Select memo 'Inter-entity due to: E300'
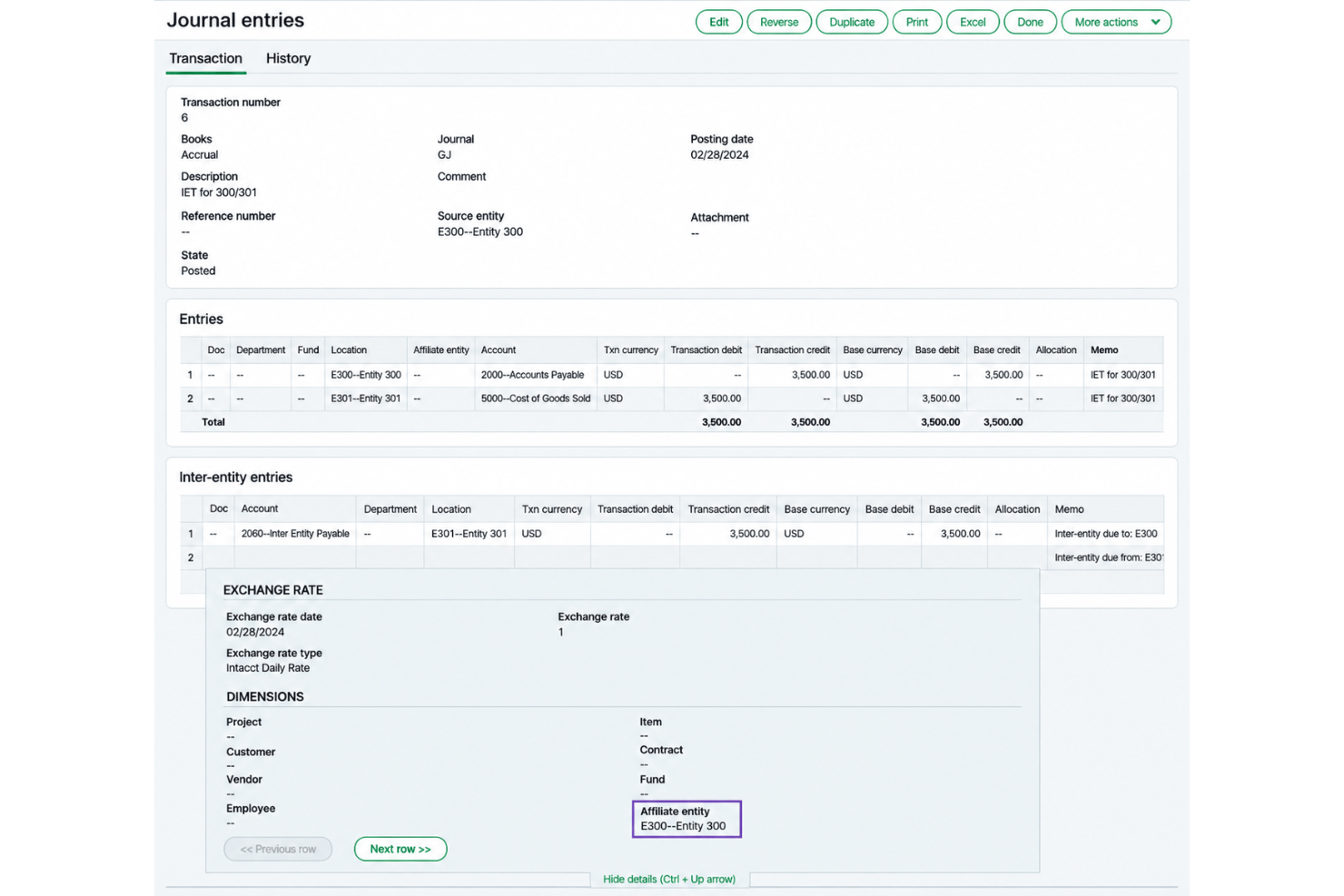 (1105, 533)
